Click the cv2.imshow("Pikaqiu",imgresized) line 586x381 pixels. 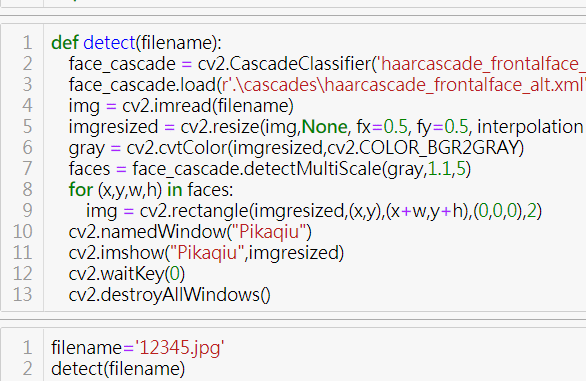click(x=206, y=253)
